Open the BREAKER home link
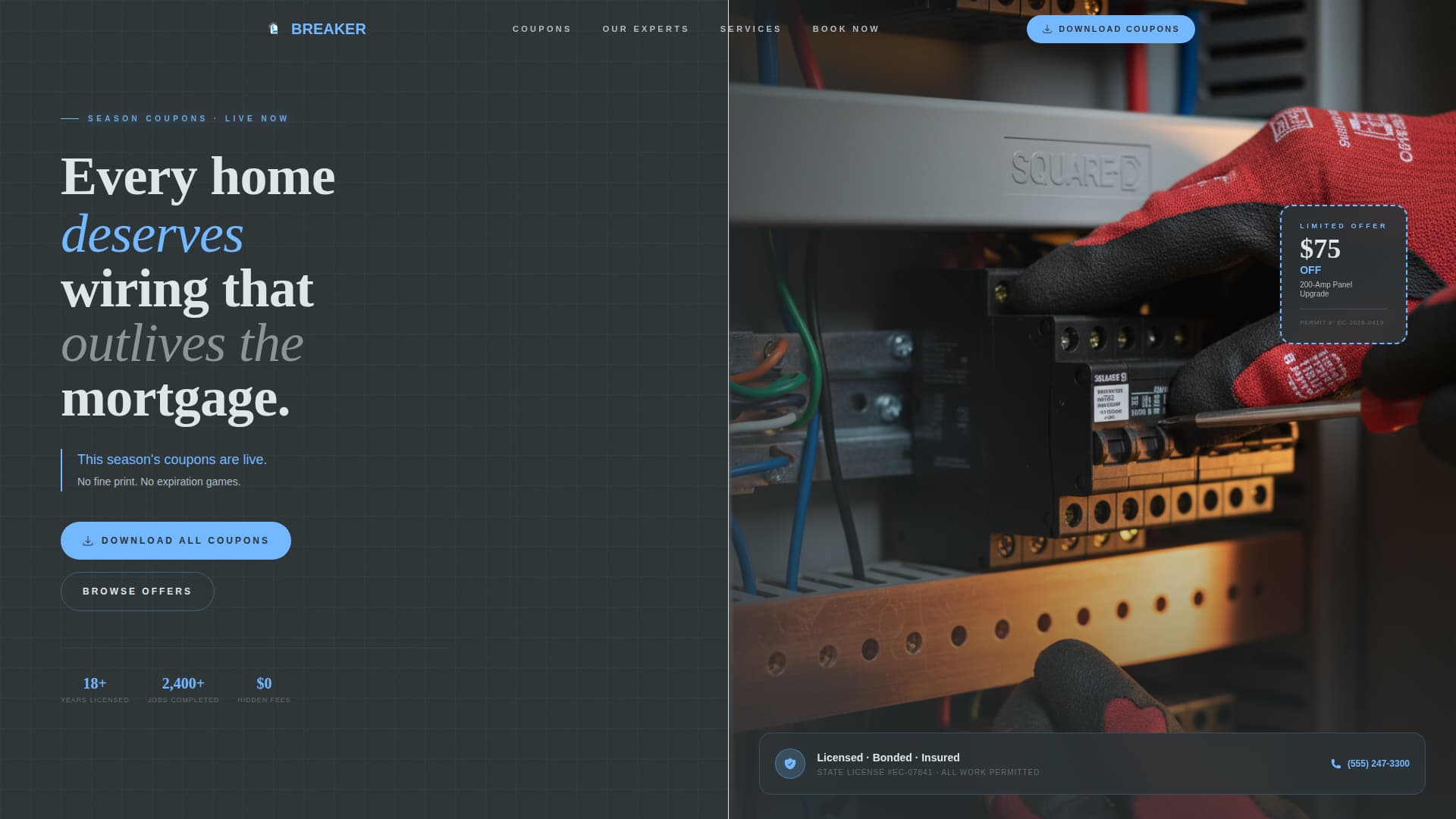The image size is (1456, 819). (317, 29)
